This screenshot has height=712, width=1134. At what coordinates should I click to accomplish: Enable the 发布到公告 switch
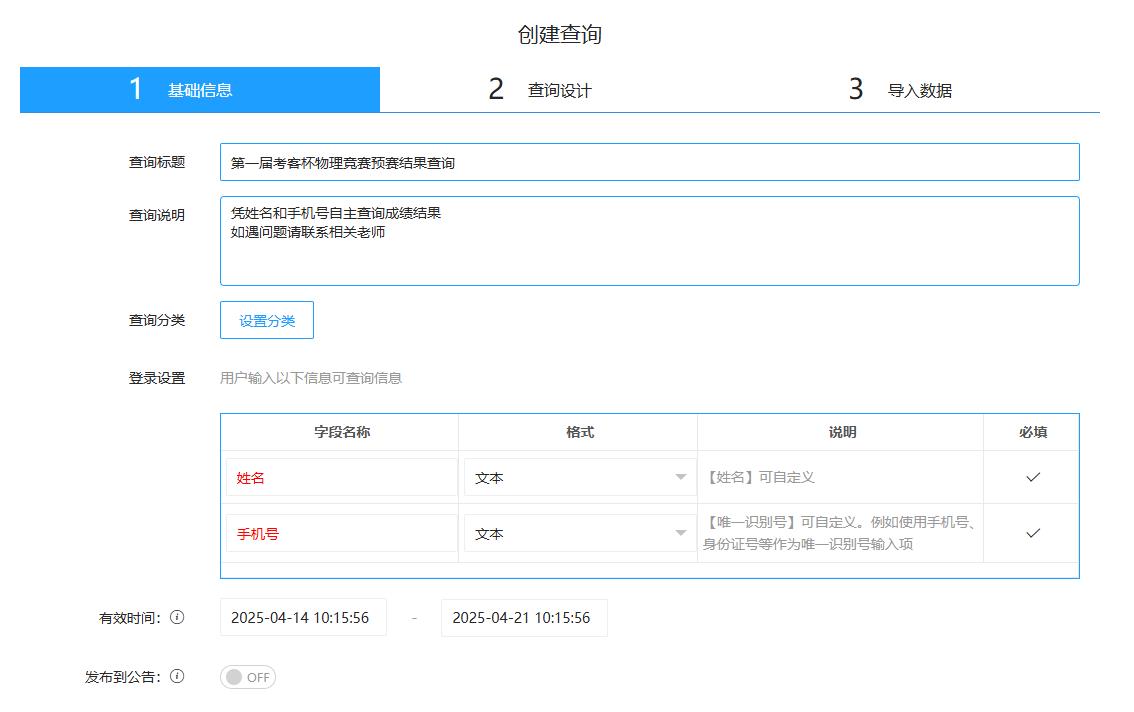click(x=248, y=677)
